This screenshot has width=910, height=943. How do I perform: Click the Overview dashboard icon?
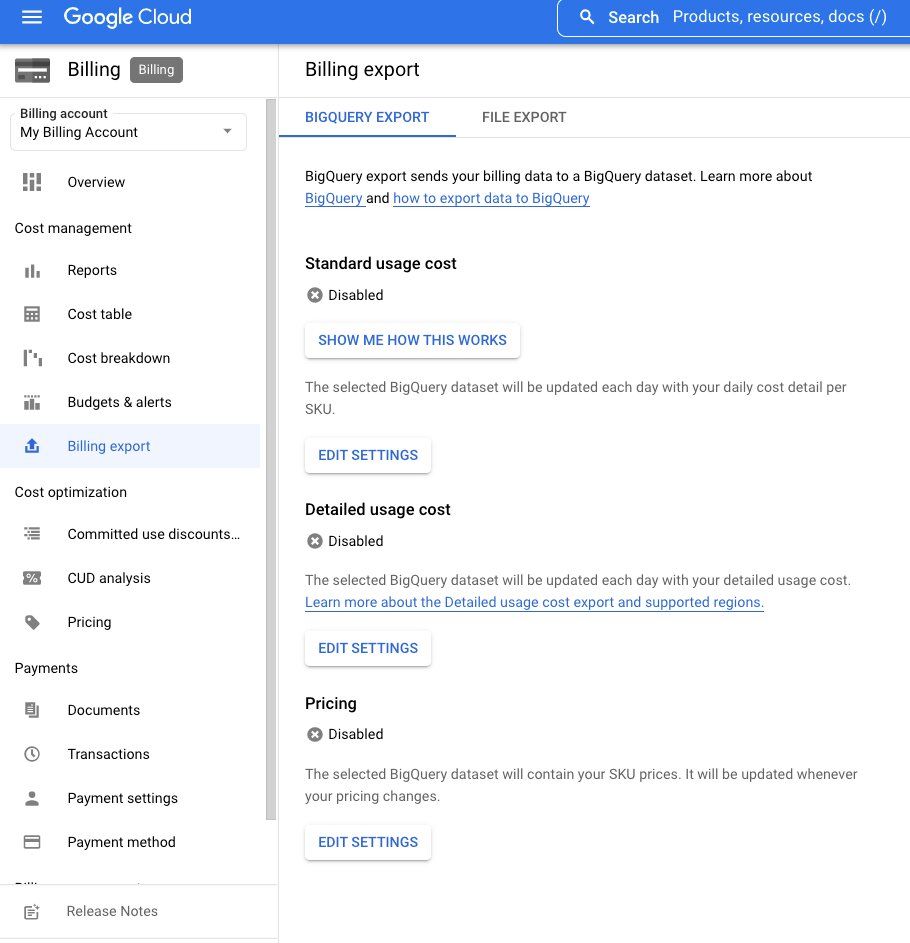pos(32,182)
